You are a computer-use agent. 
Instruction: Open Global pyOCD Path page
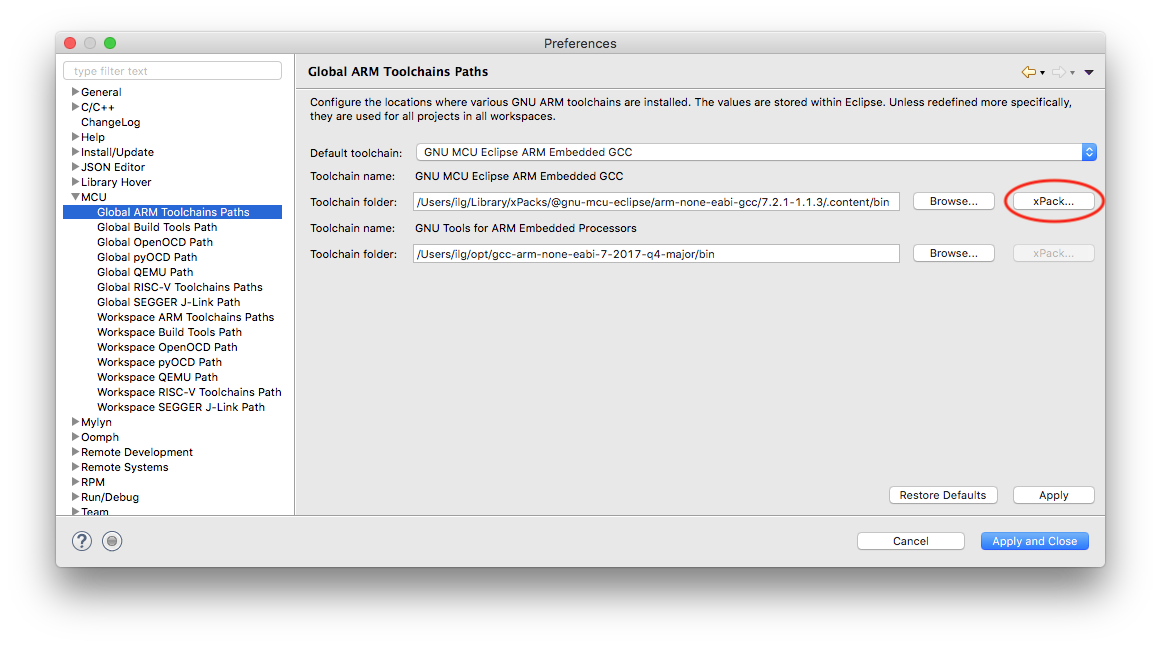[x=147, y=257]
